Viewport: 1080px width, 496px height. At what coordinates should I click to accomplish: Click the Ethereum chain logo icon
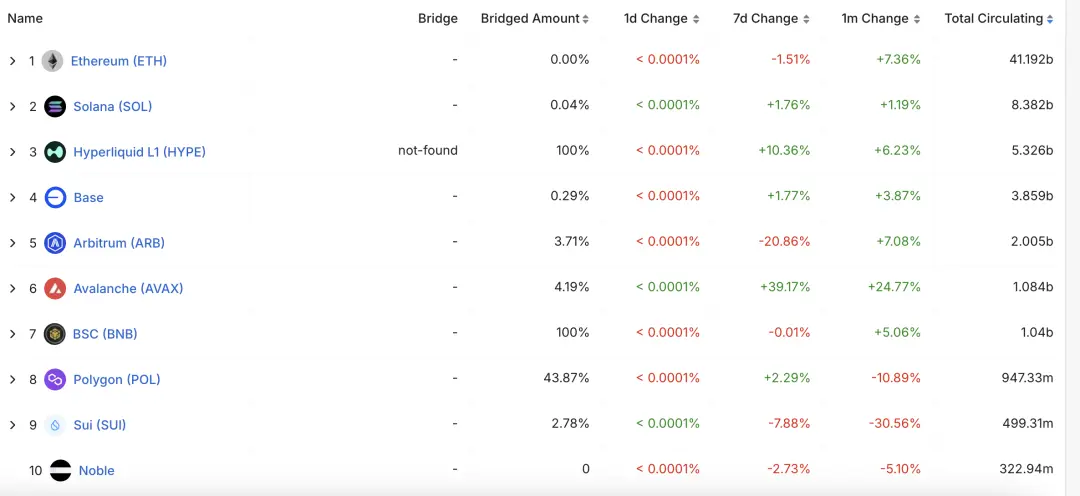point(52,61)
